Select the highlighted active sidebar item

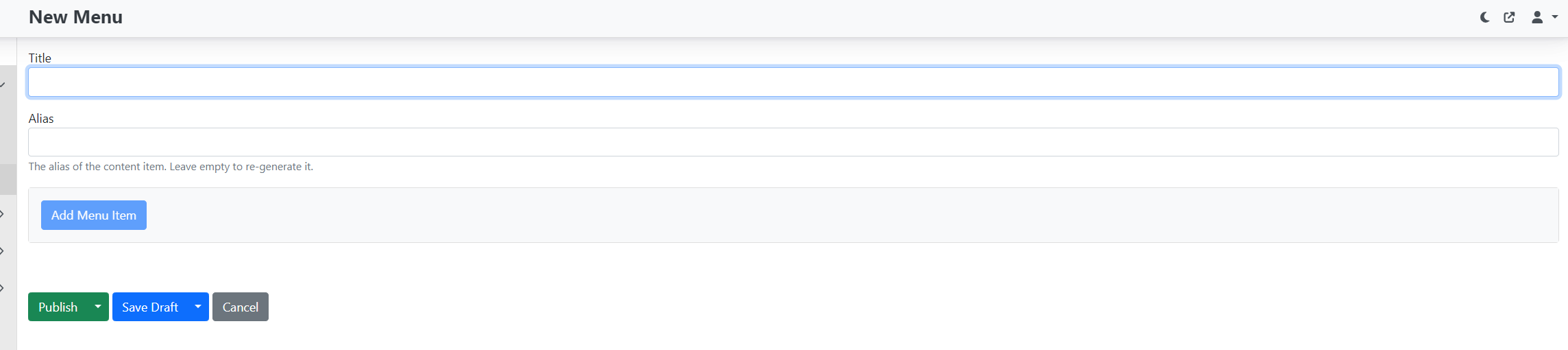pyautogui.click(x=8, y=179)
